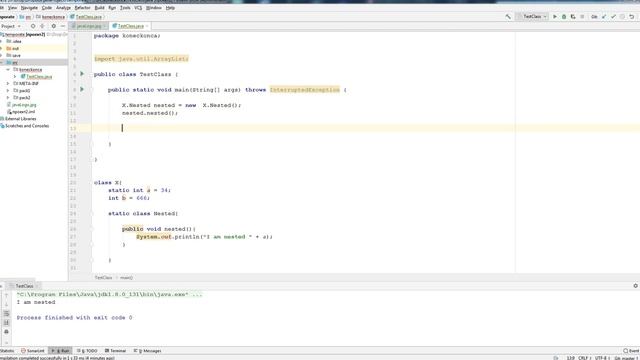Open the Event Log button
The width and height of the screenshot is (640, 360).
click(x=631, y=351)
